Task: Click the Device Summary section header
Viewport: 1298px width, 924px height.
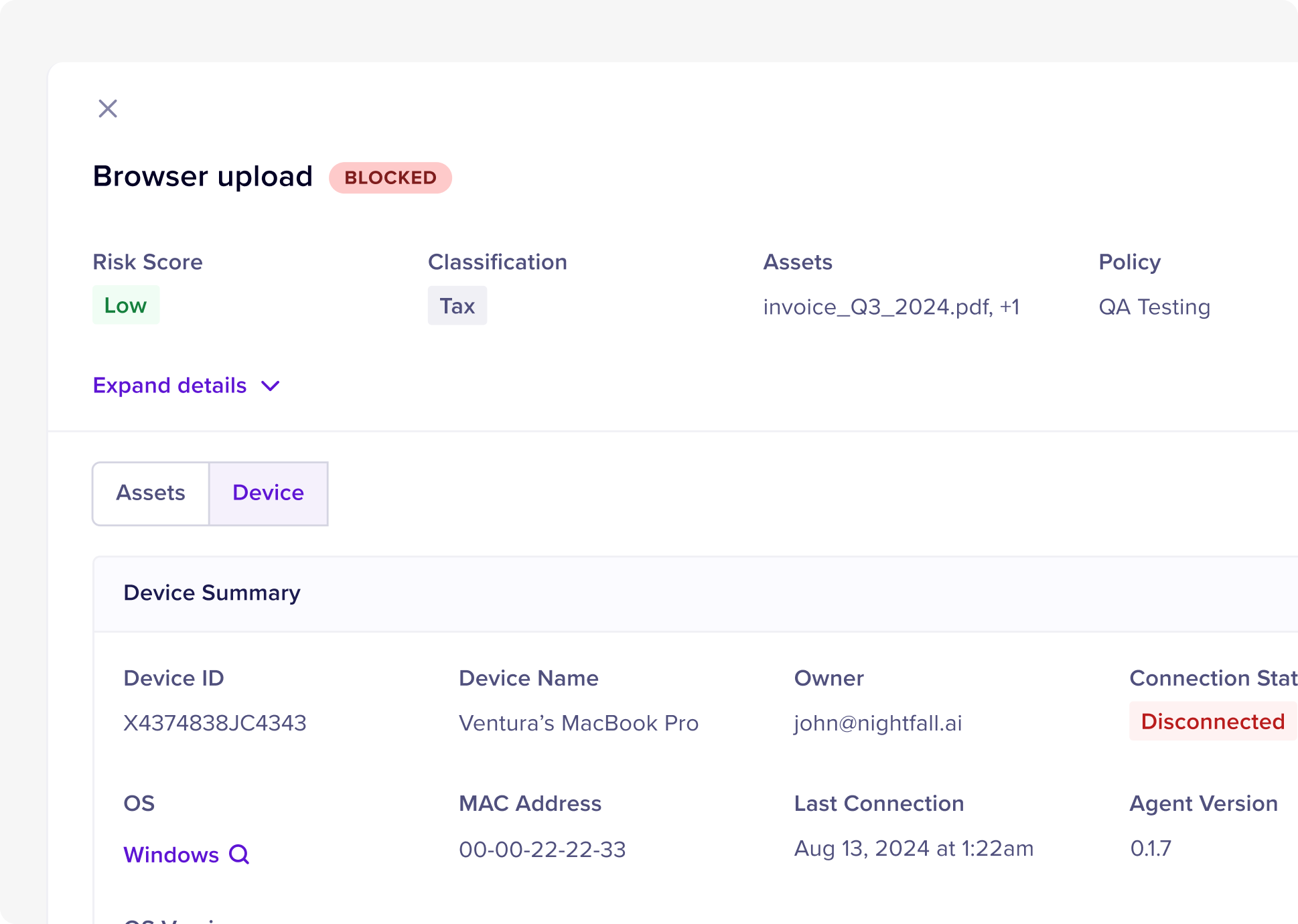Action: pyautogui.click(x=212, y=593)
